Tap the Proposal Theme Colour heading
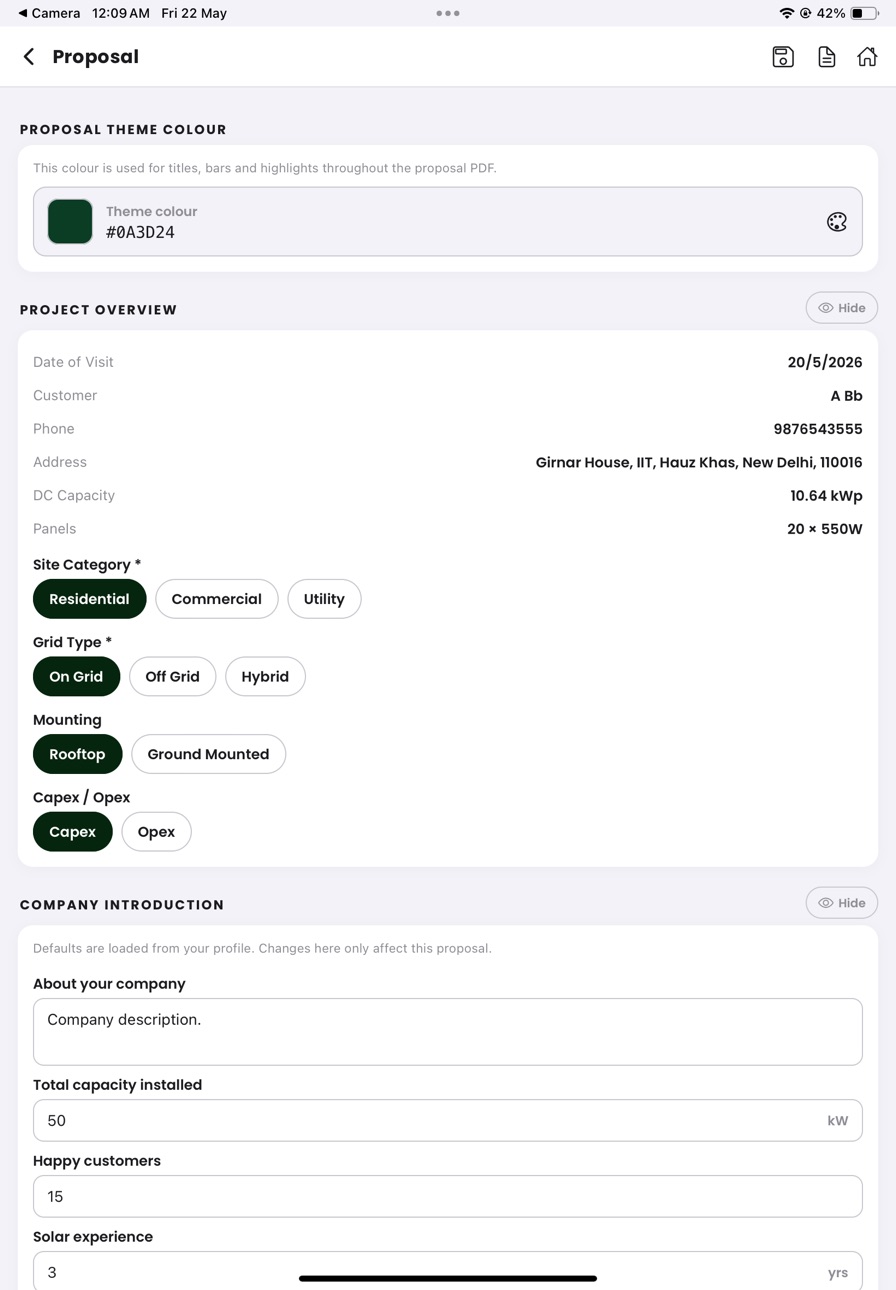896x1290 pixels. pos(123,130)
